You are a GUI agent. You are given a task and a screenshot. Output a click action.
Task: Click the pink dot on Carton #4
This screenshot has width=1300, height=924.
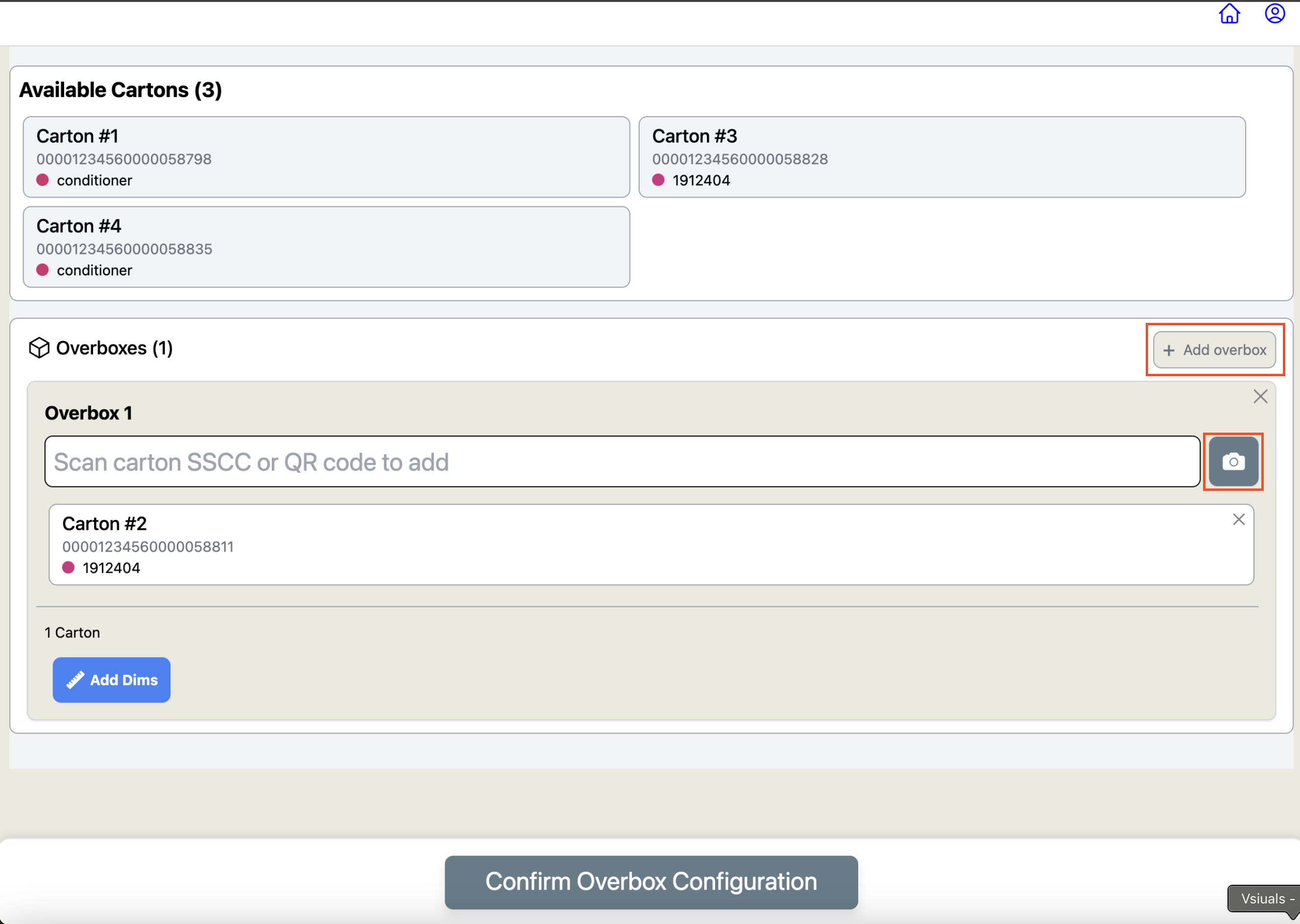[x=43, y=270]
